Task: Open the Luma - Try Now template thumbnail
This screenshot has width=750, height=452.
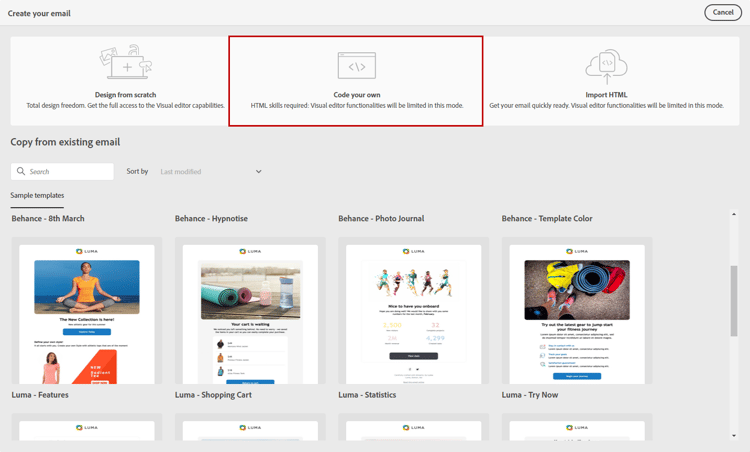Action: coord(577,310)
